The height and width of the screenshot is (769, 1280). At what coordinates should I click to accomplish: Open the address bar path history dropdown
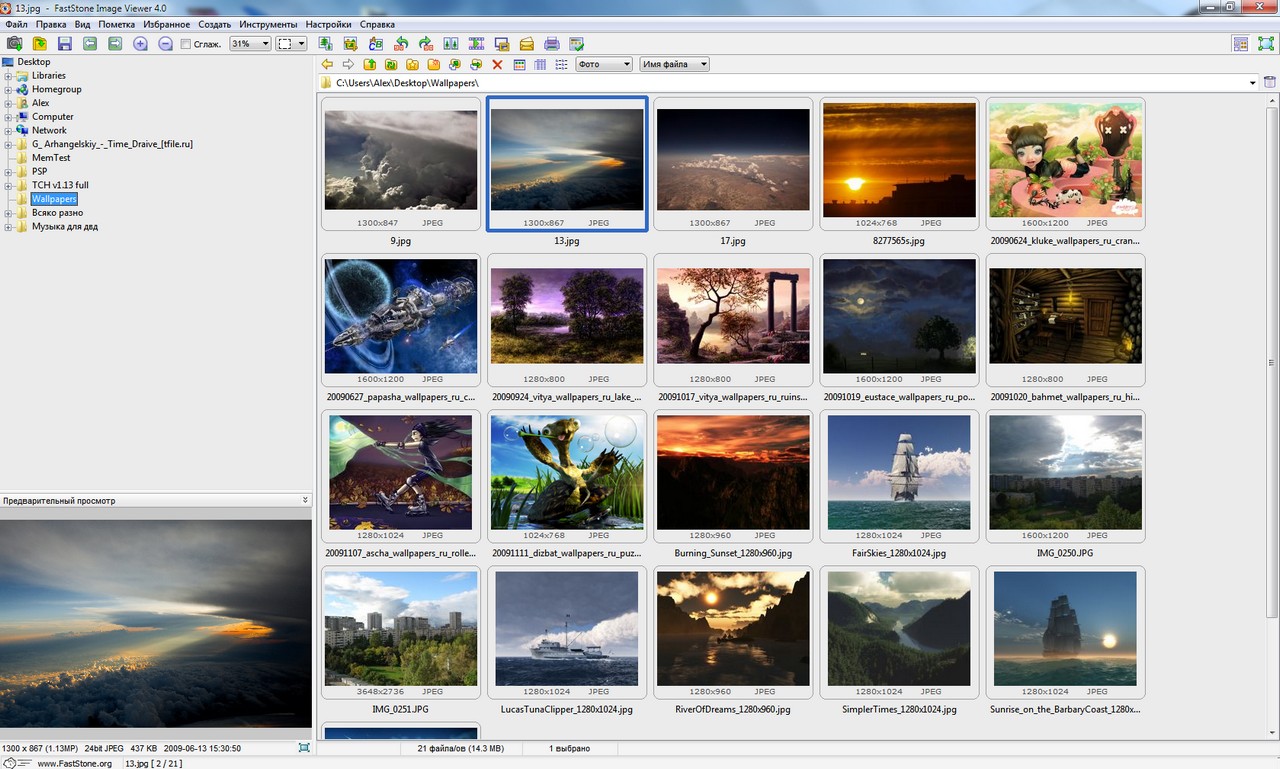[1253, 83]
